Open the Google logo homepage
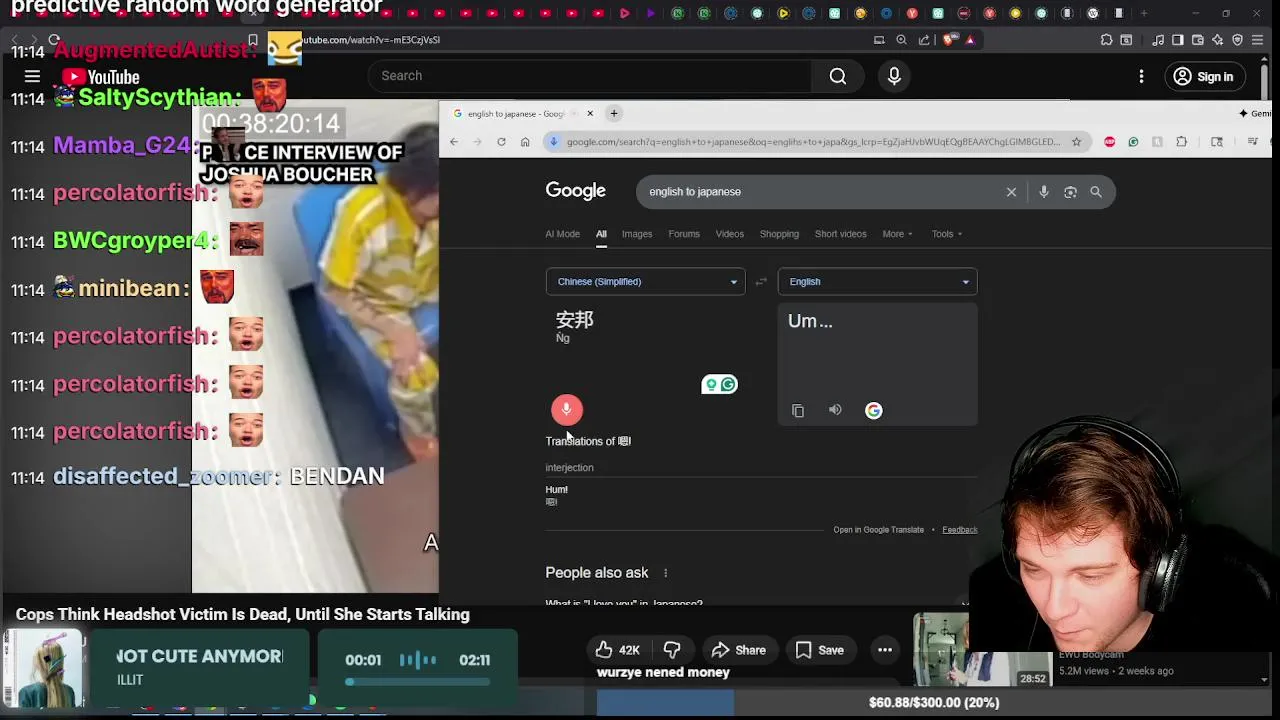The width and height of the screenshot is (1280, 720). click(x=576, y=191)
